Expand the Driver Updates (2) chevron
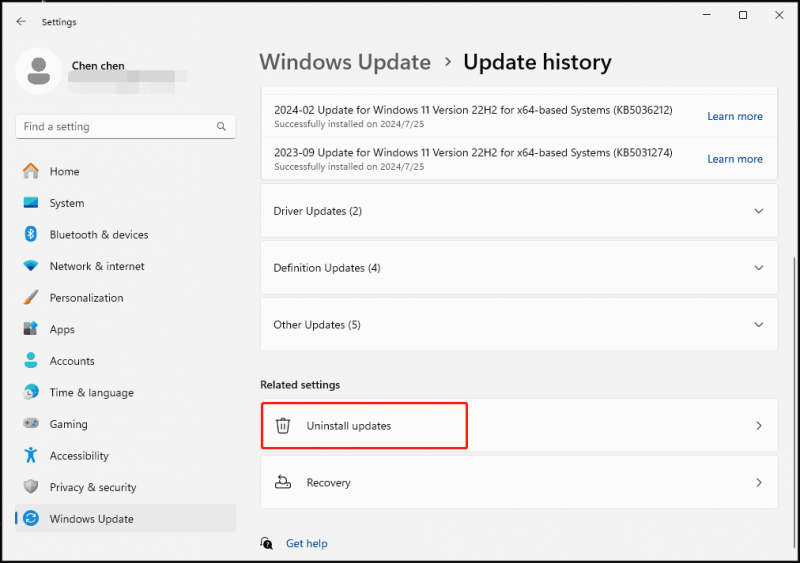 pos(759,211)
